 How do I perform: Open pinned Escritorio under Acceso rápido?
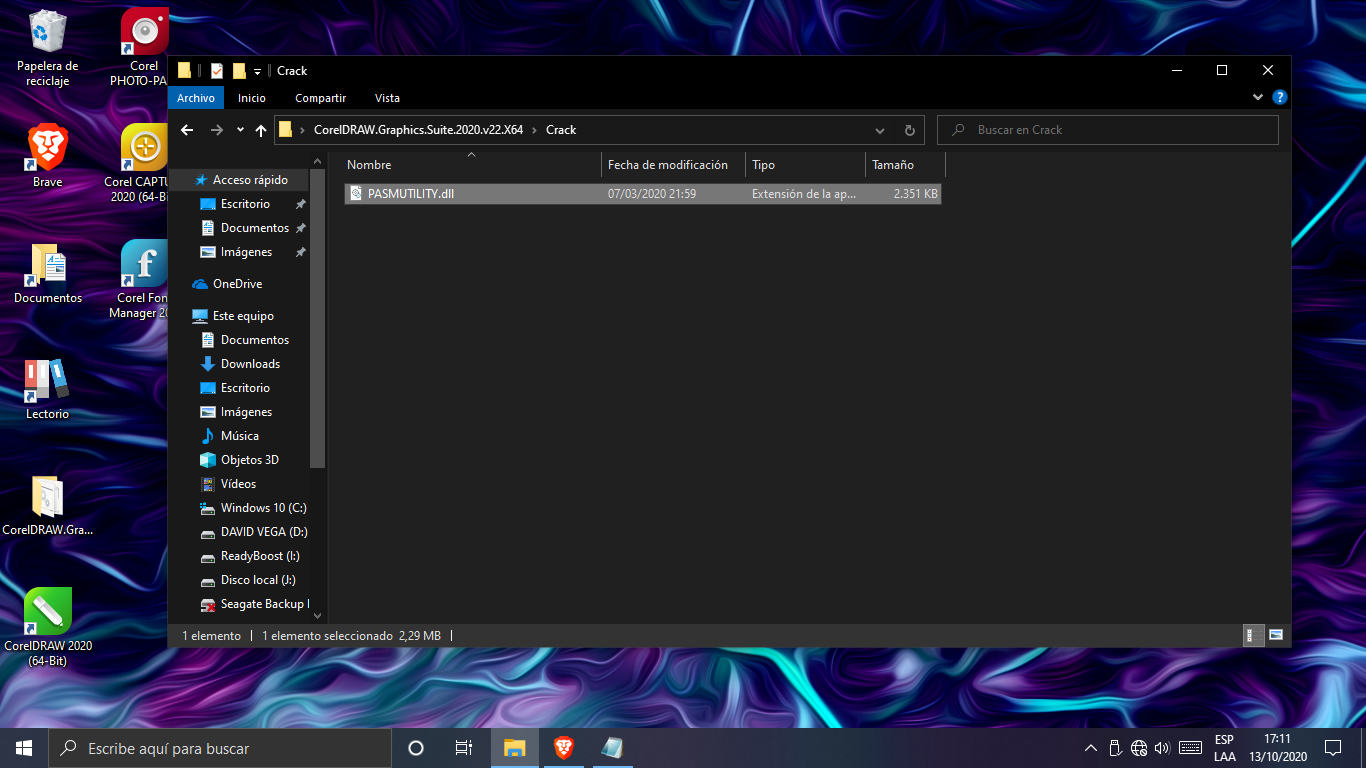[x=246, y=204]
